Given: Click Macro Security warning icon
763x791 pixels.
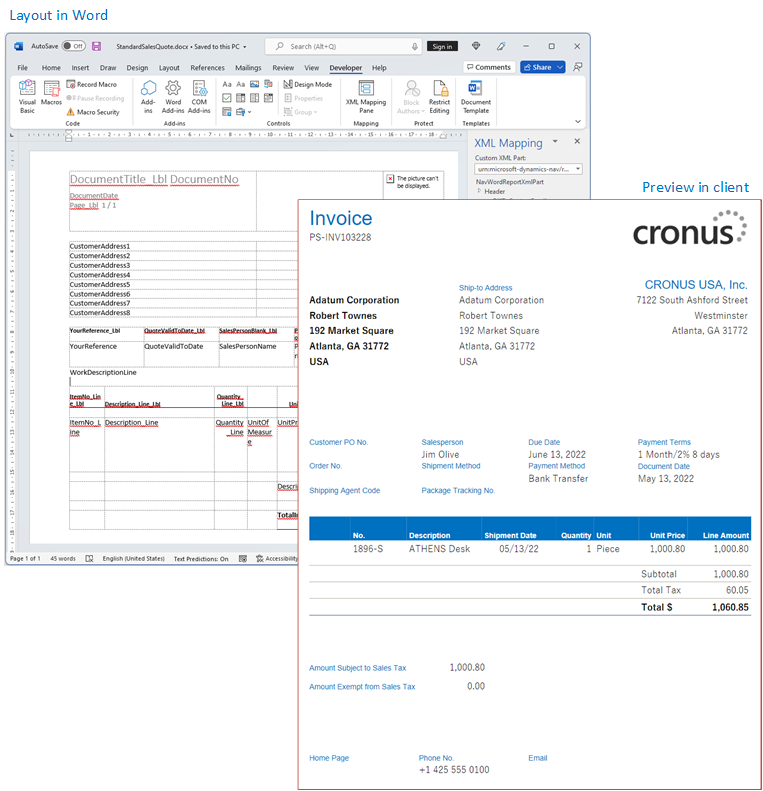Looking at the screenshot, I should coord(71,112).
